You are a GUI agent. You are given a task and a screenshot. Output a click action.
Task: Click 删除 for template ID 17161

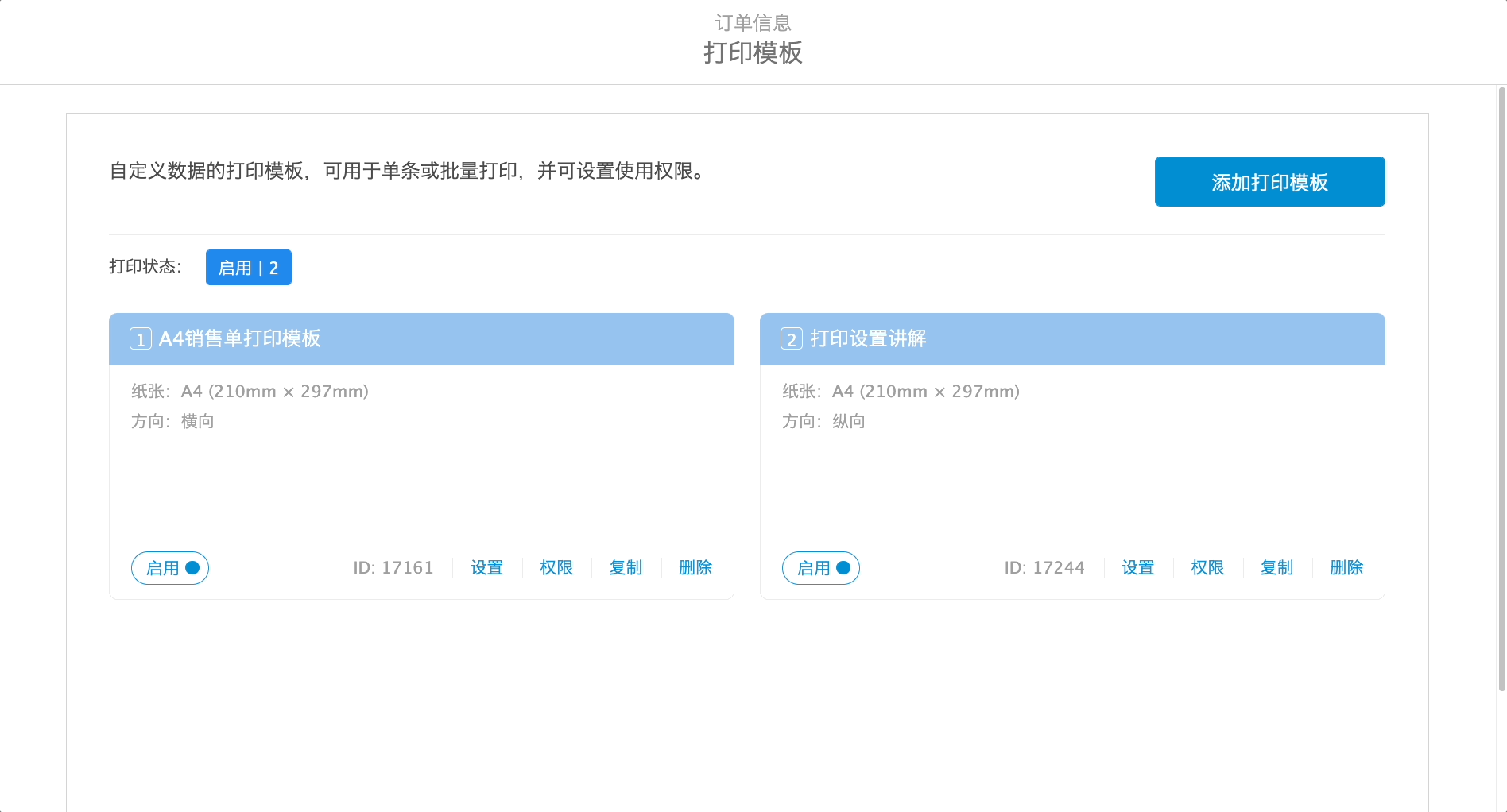coord(695,567)
